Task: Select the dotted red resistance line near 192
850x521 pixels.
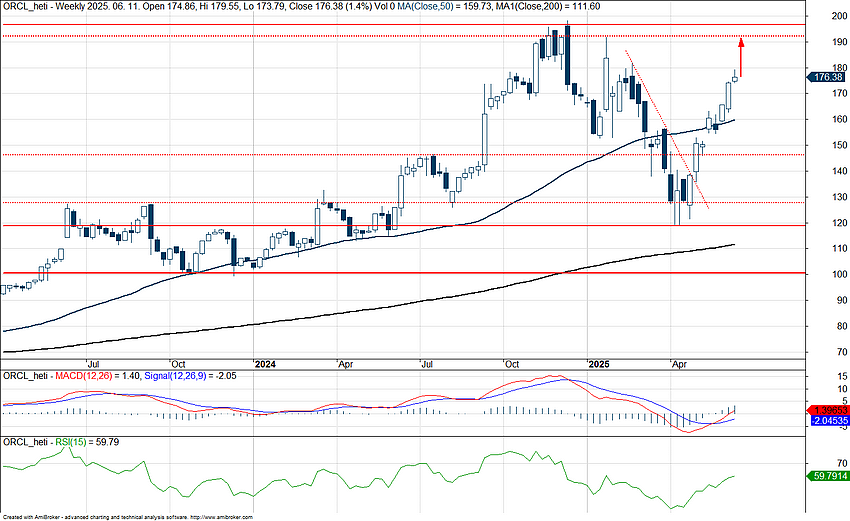Action: point(300,37)
